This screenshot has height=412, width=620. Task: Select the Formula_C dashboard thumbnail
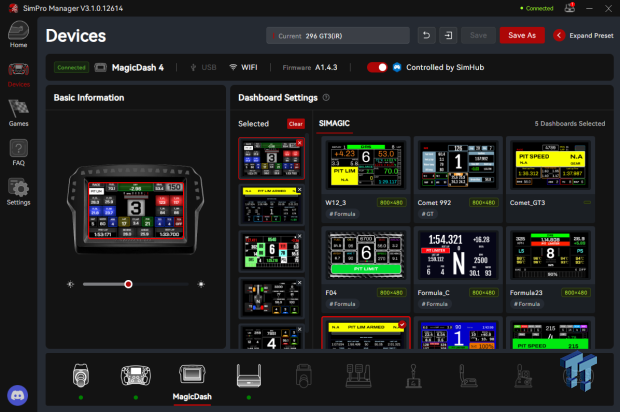click(x=458, y=255)
